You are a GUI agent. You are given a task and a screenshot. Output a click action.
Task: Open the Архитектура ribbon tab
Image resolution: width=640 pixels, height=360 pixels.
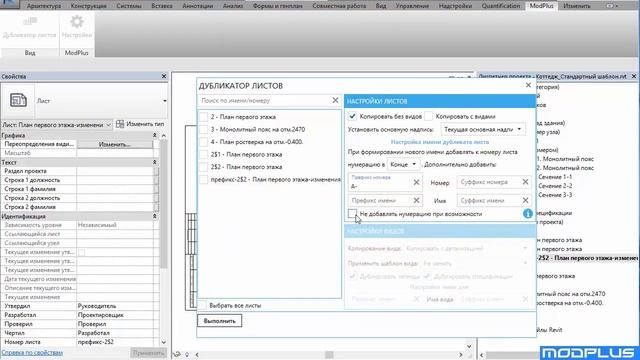click(44, 6)
